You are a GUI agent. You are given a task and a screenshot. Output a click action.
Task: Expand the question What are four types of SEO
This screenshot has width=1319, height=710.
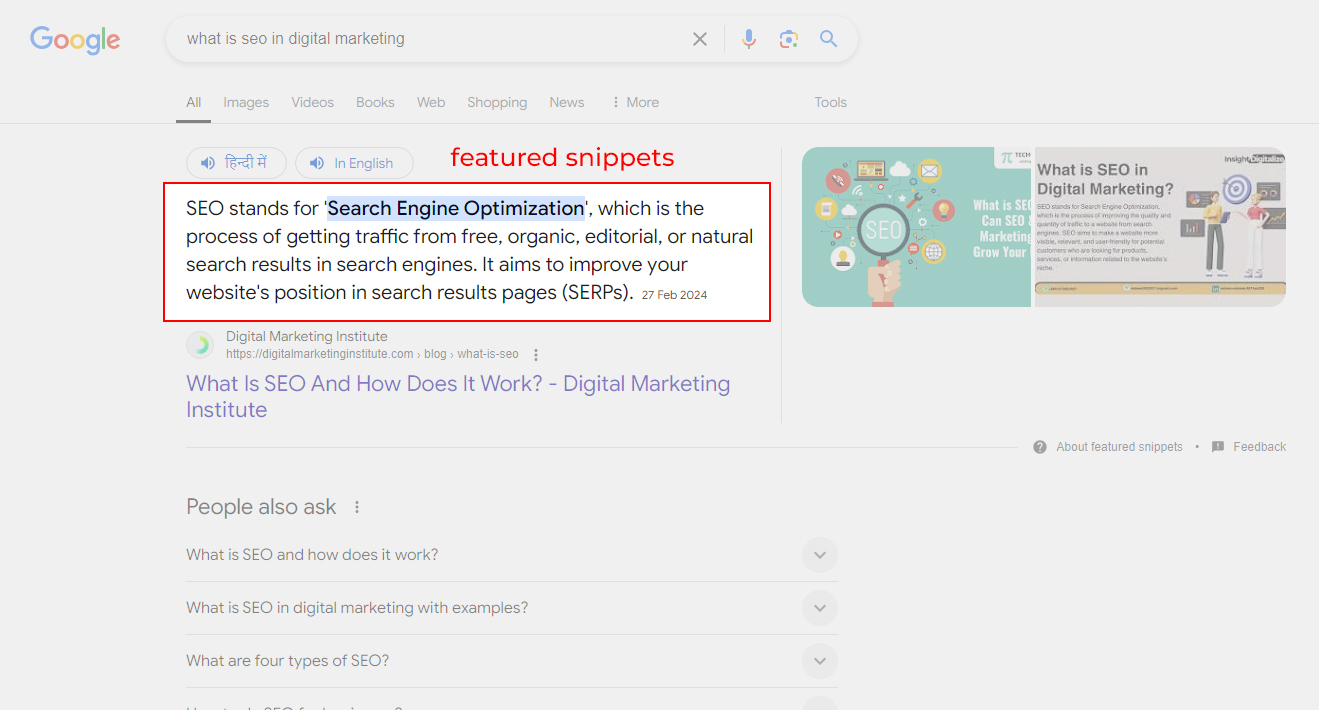(819, 660)
